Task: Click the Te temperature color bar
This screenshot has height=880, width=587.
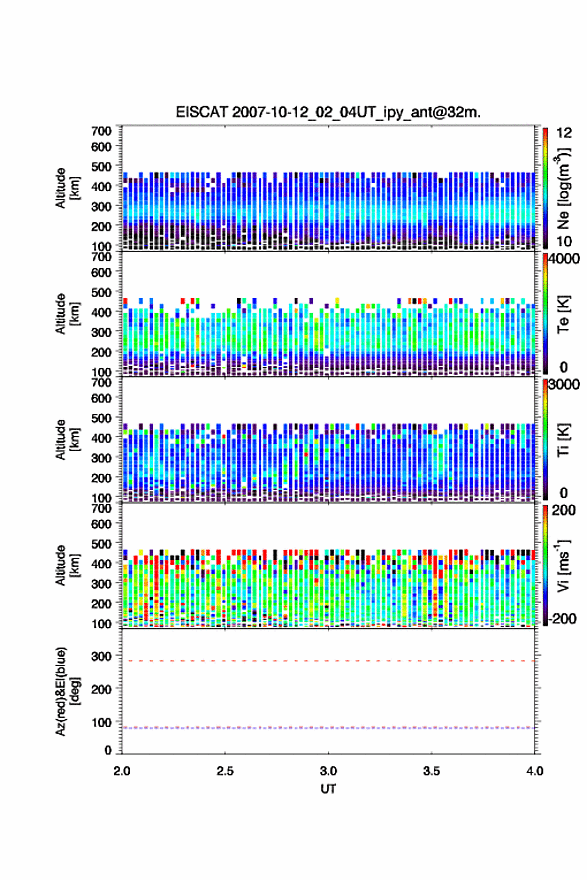Action: click(545, 314)
